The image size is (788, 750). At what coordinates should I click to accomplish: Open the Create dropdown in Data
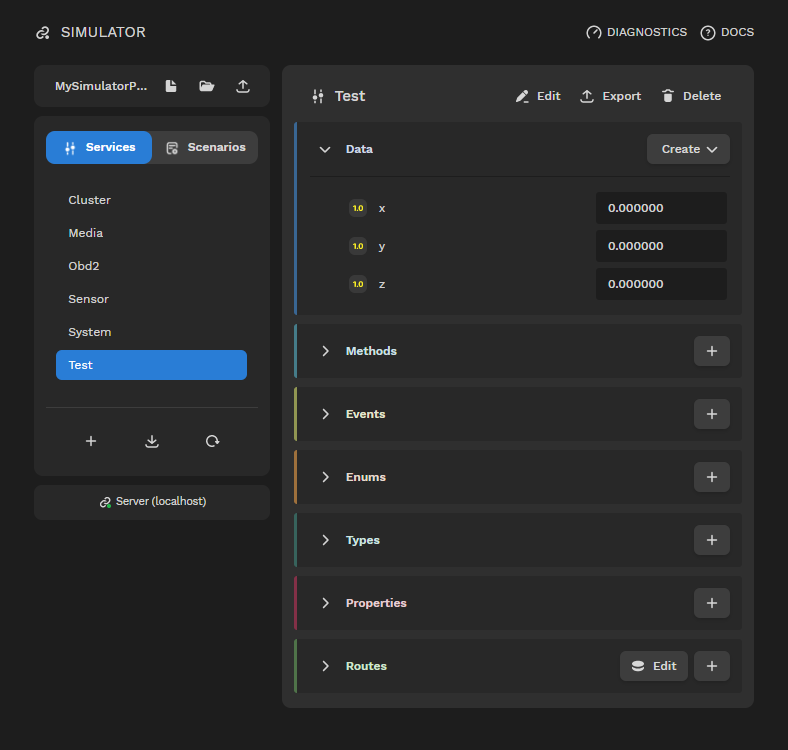[688, 149]
